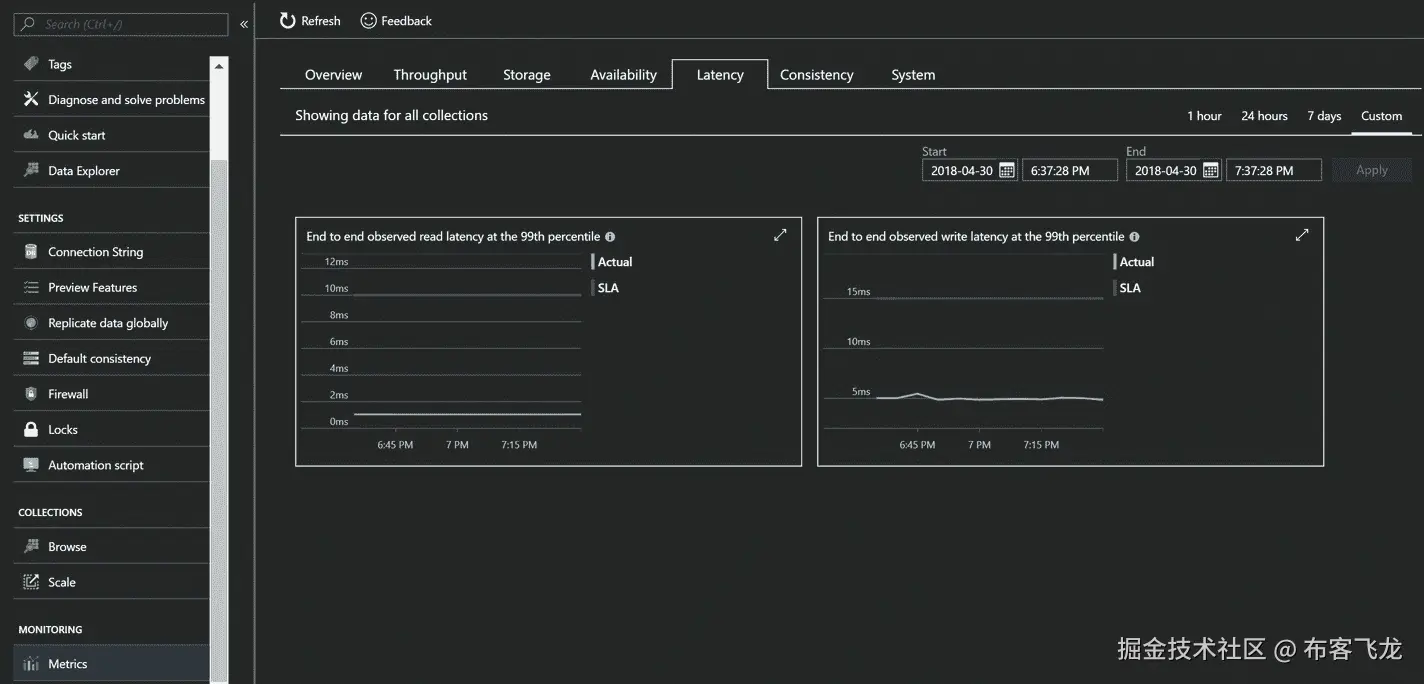
Task: Click the Automation script icon
Action: coord(31,465)
